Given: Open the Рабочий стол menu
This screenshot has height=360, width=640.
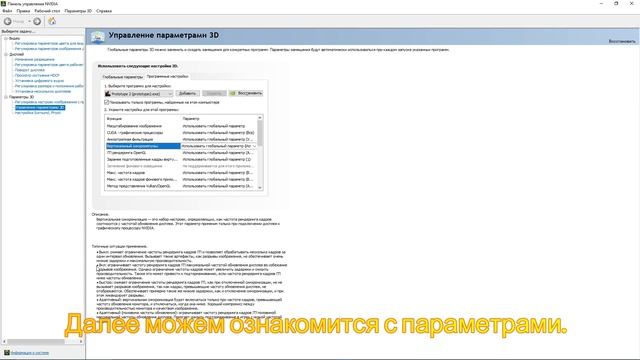Looking at the screenshot, I should 47,11.
